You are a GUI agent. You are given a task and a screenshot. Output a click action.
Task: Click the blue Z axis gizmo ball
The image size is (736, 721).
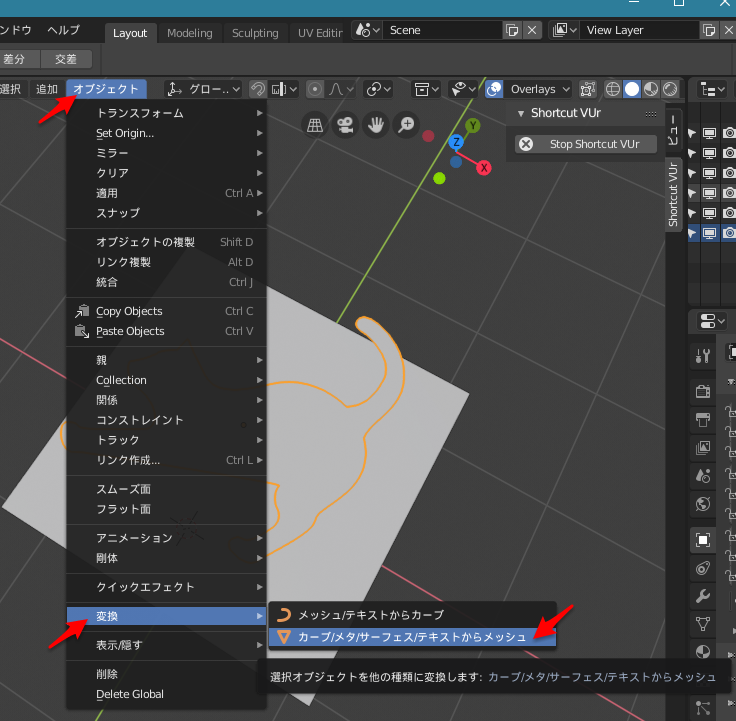456,142
